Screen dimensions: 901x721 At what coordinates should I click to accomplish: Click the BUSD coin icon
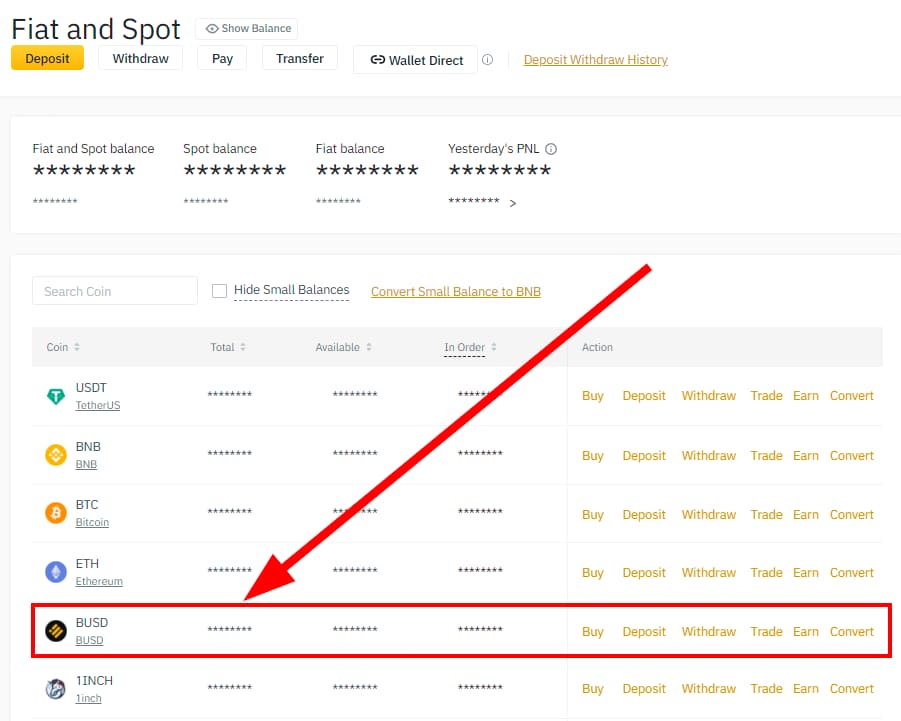pos(56,631)
